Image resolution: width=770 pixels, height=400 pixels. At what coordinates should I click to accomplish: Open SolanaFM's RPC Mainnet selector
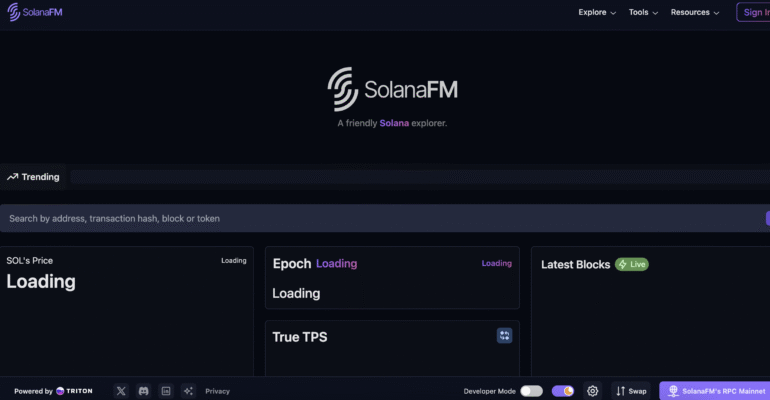716,391
